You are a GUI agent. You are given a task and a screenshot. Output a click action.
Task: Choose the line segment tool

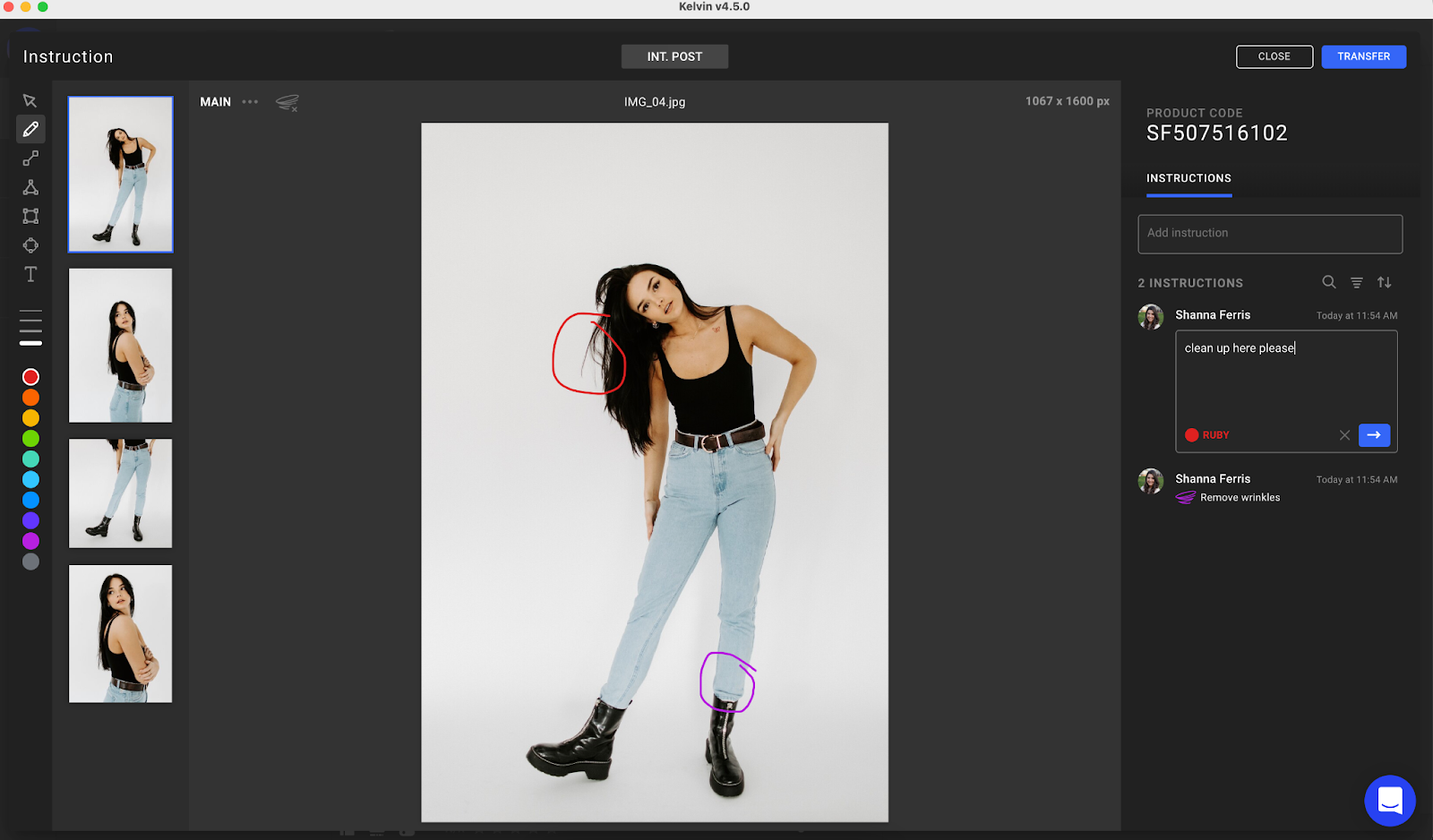pyautogui.click(x=30, y=159)
